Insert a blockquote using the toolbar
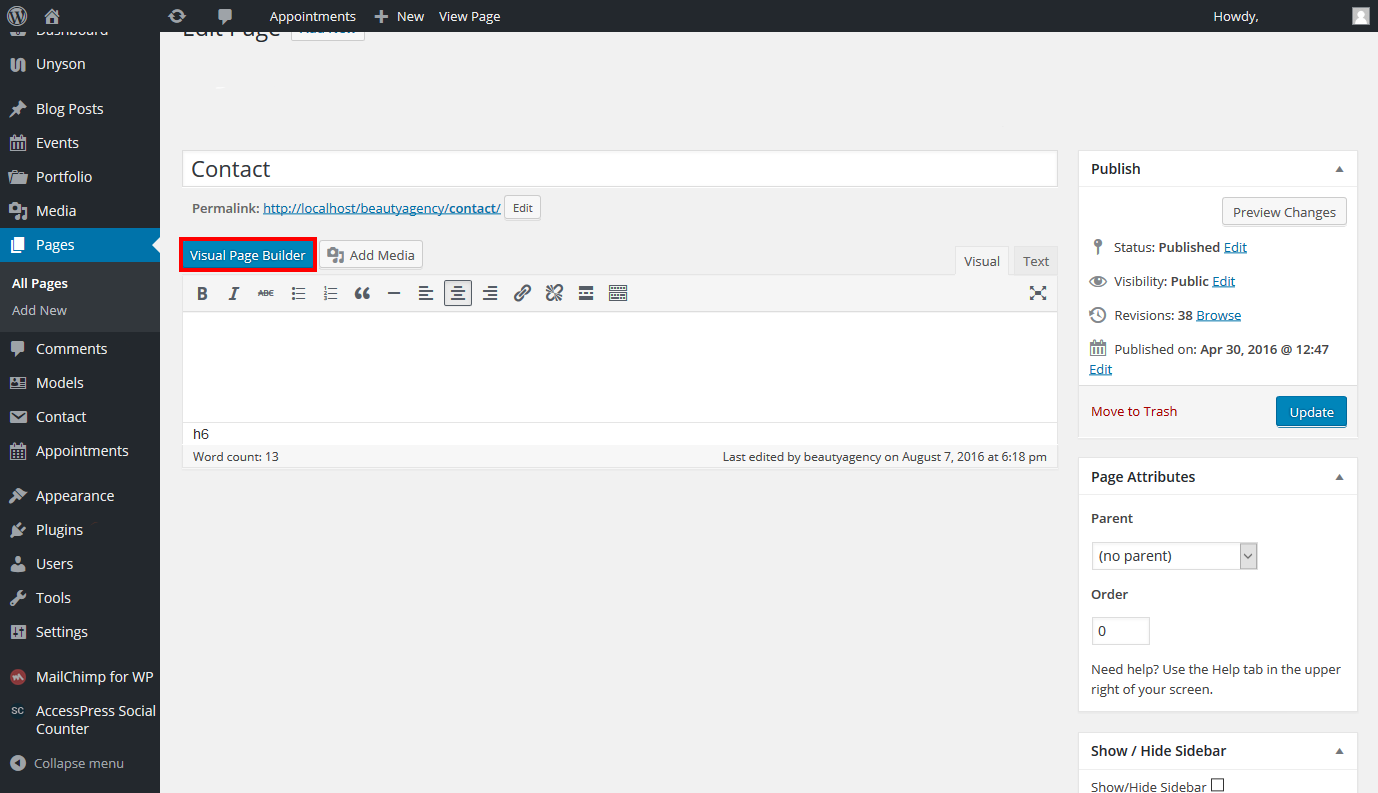Image resolution: width=1378 pixels, height=793 pixels. pos(362,293)
